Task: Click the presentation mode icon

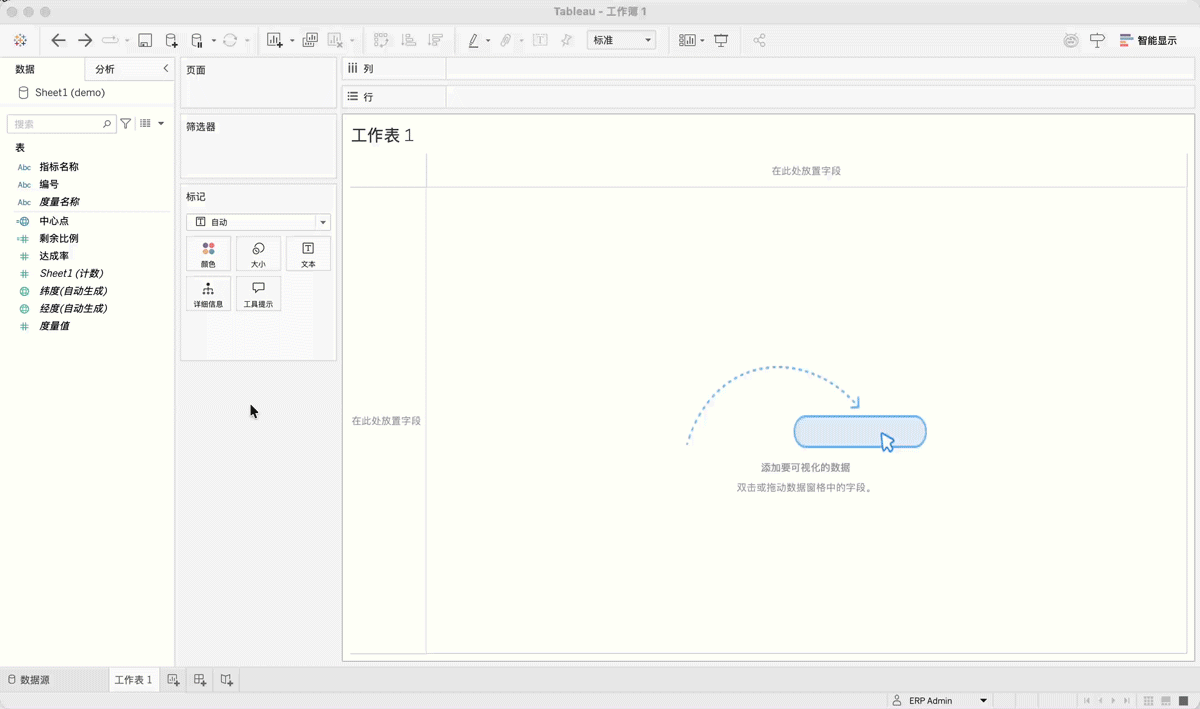Action: [x=721, y=40]
